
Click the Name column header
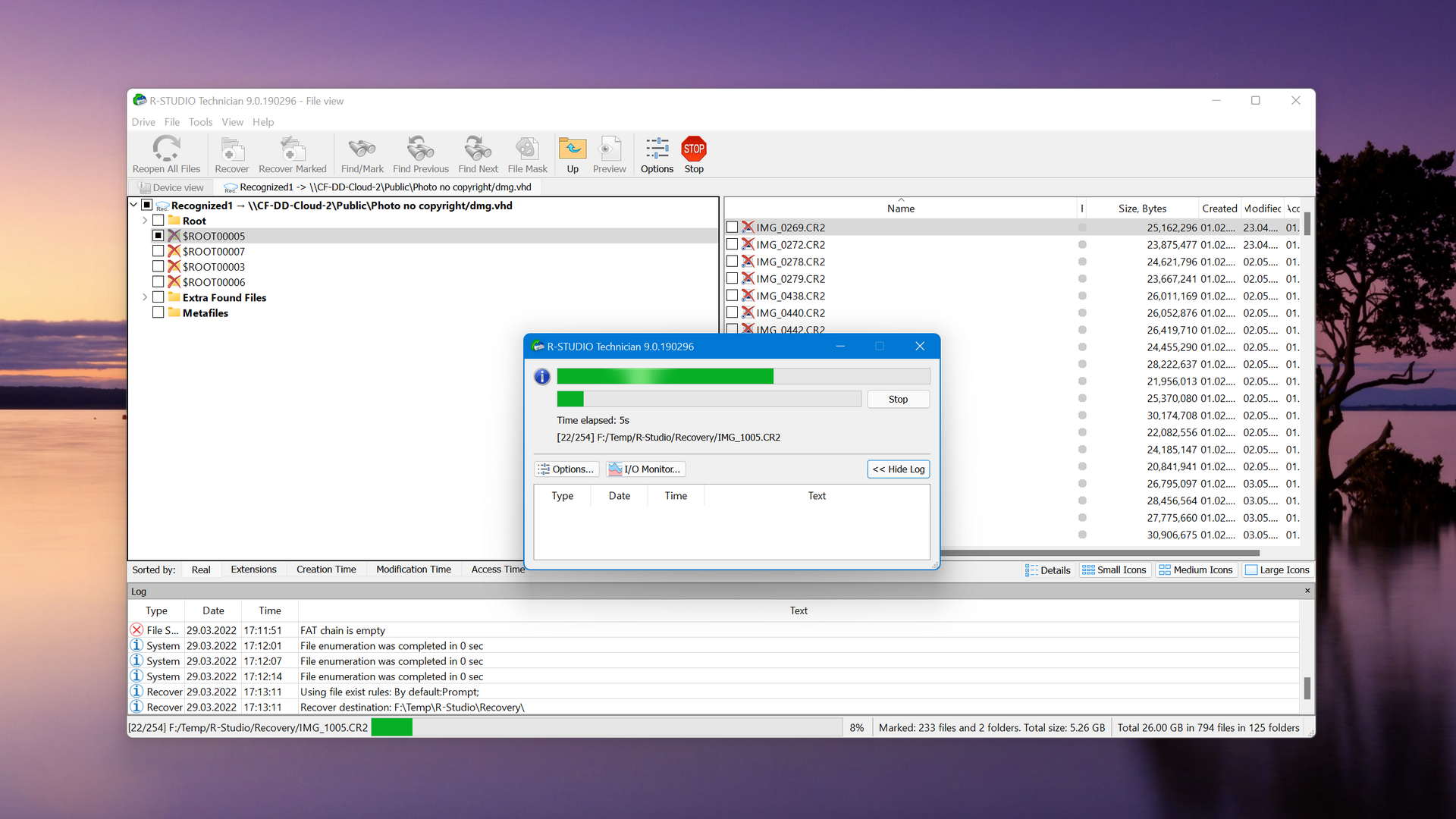click(901, 208)
